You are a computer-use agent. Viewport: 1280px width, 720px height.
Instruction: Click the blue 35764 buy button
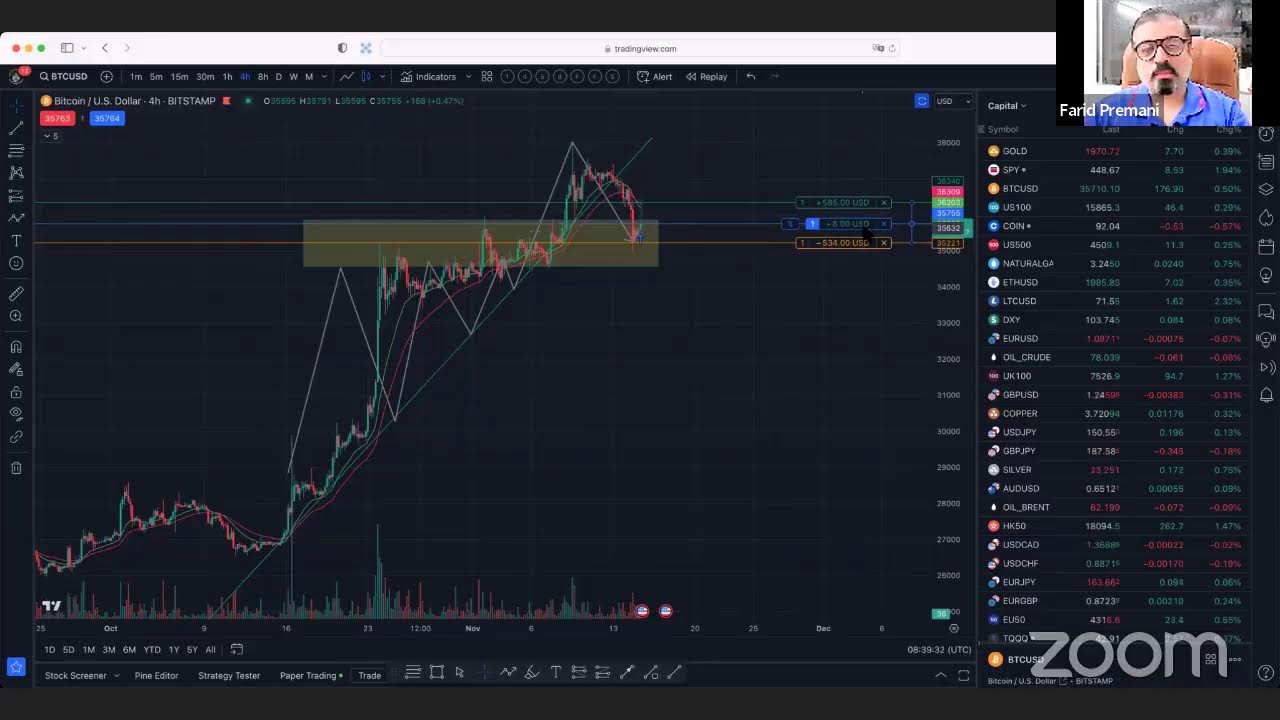coord(106,118)
